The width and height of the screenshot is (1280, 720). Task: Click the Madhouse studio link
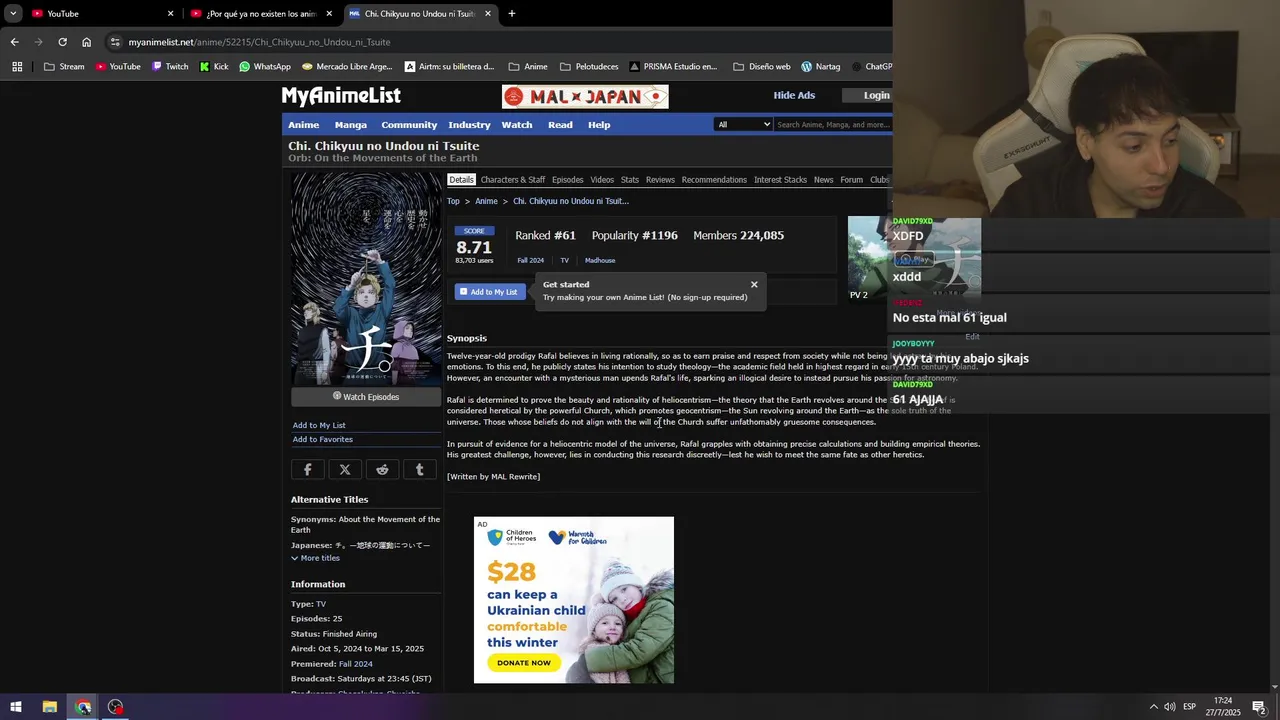[600, 260]
